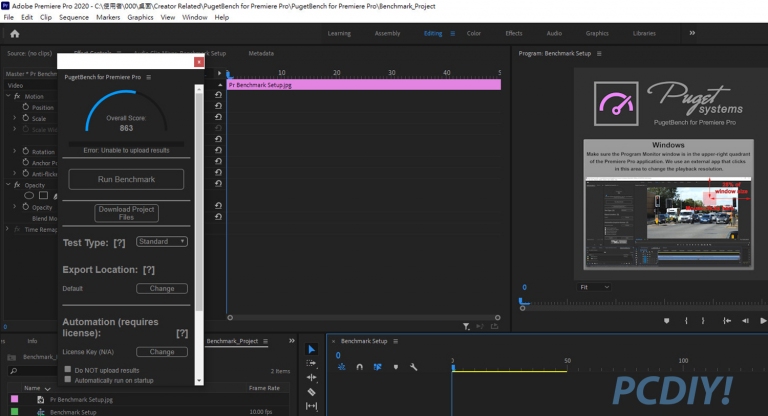Reset the Scale parameter

click(x=218, y=117)
